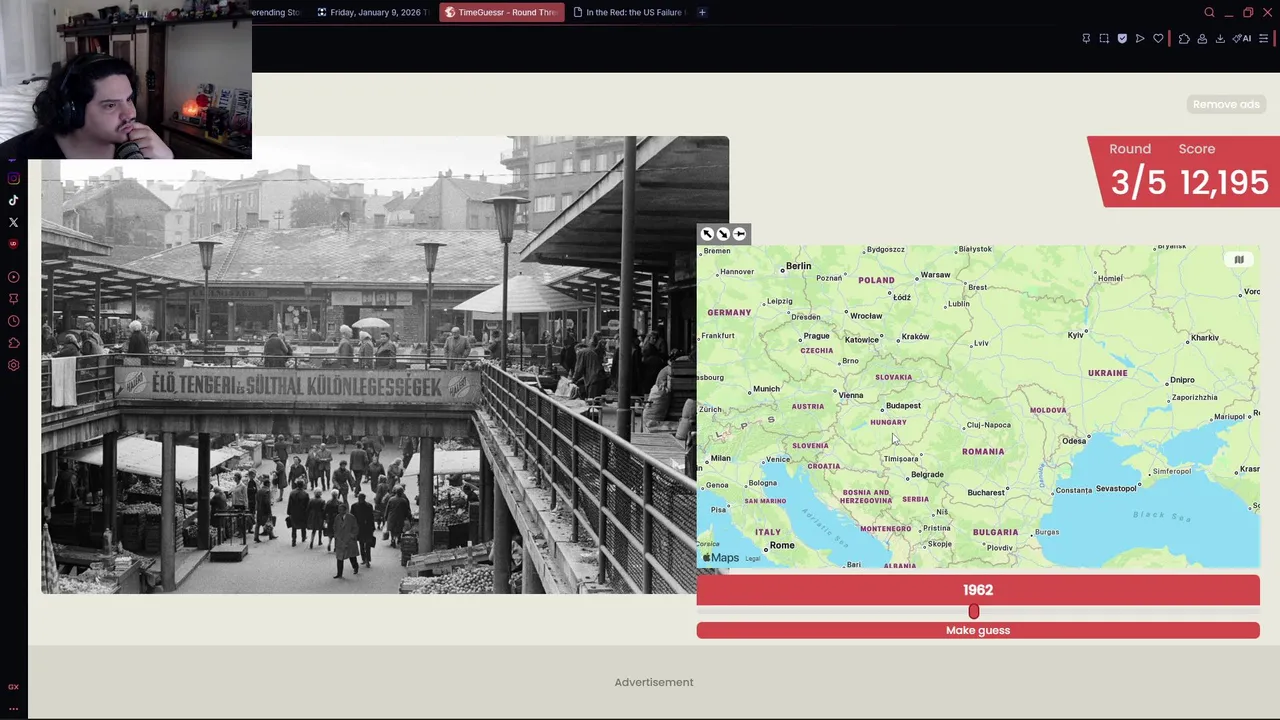Screen dimensions: 1280x720
Task: Click the send/flow arrow icon
Action: (x=1140, y=38)
